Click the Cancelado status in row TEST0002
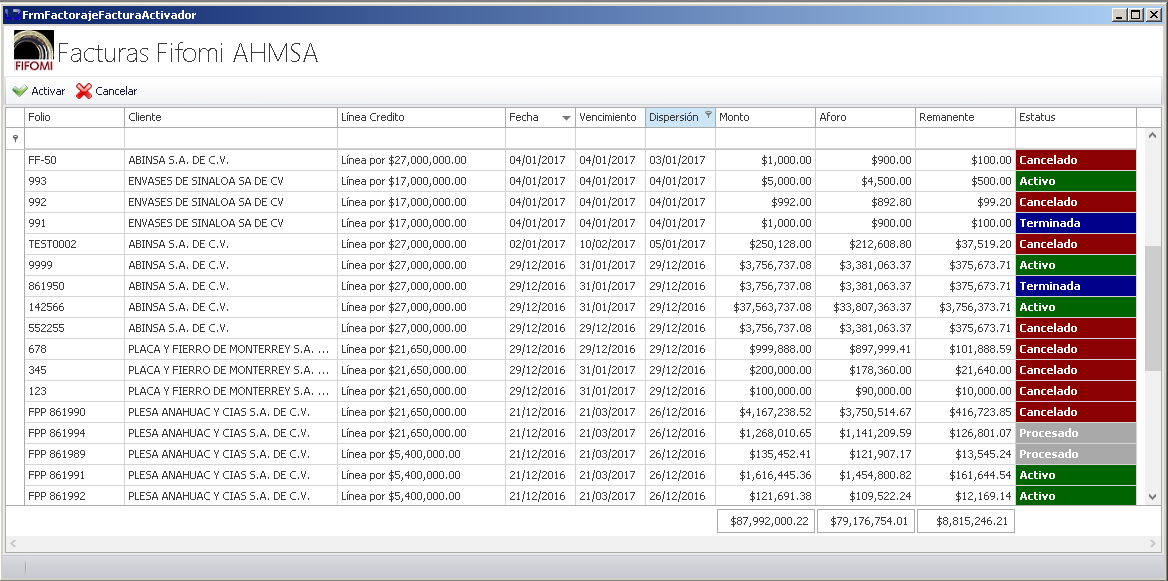1168x581 pixels. (x=1076, y=244)
